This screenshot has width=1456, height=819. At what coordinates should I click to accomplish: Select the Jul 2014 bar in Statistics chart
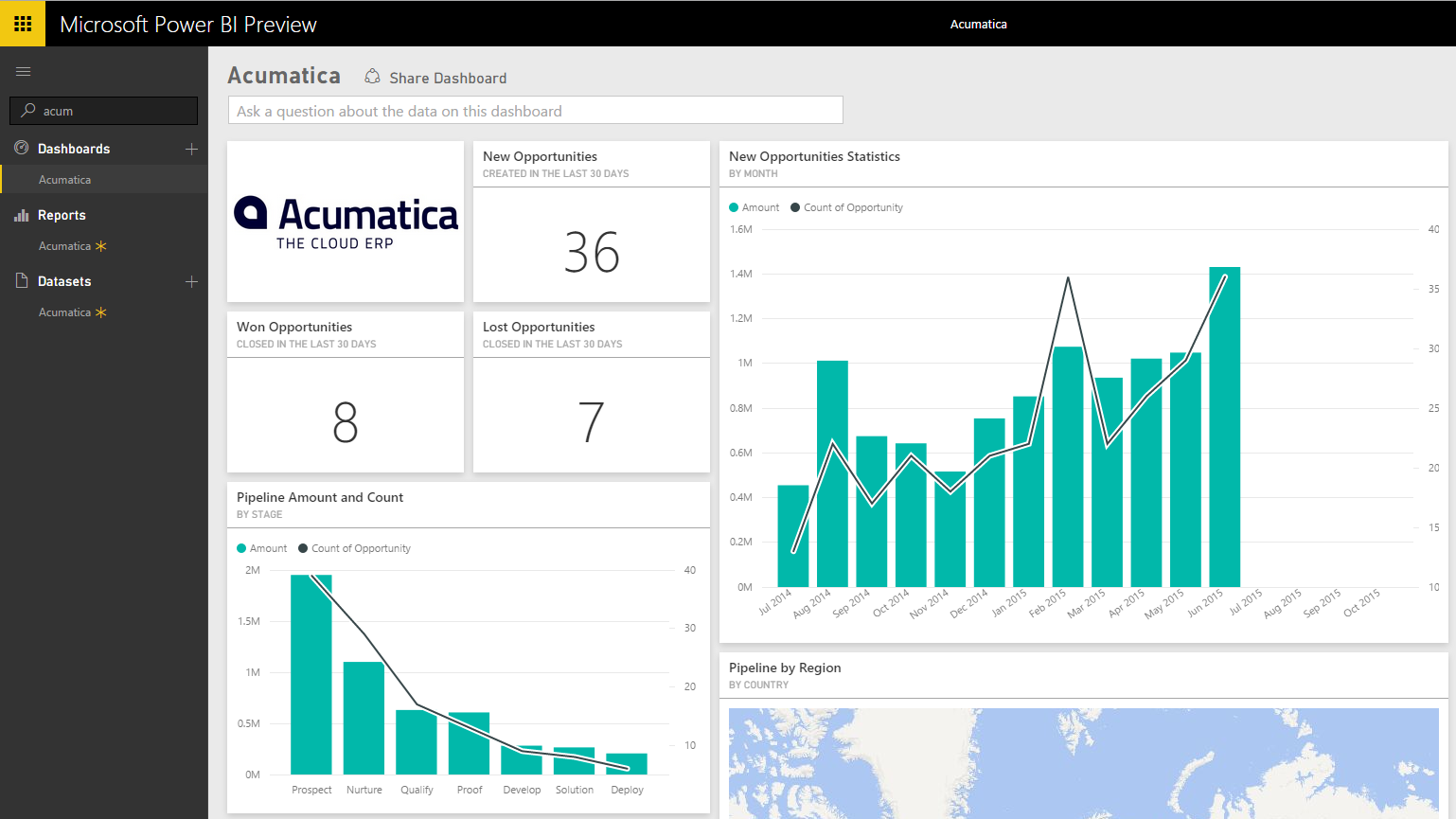pos(793,536)
